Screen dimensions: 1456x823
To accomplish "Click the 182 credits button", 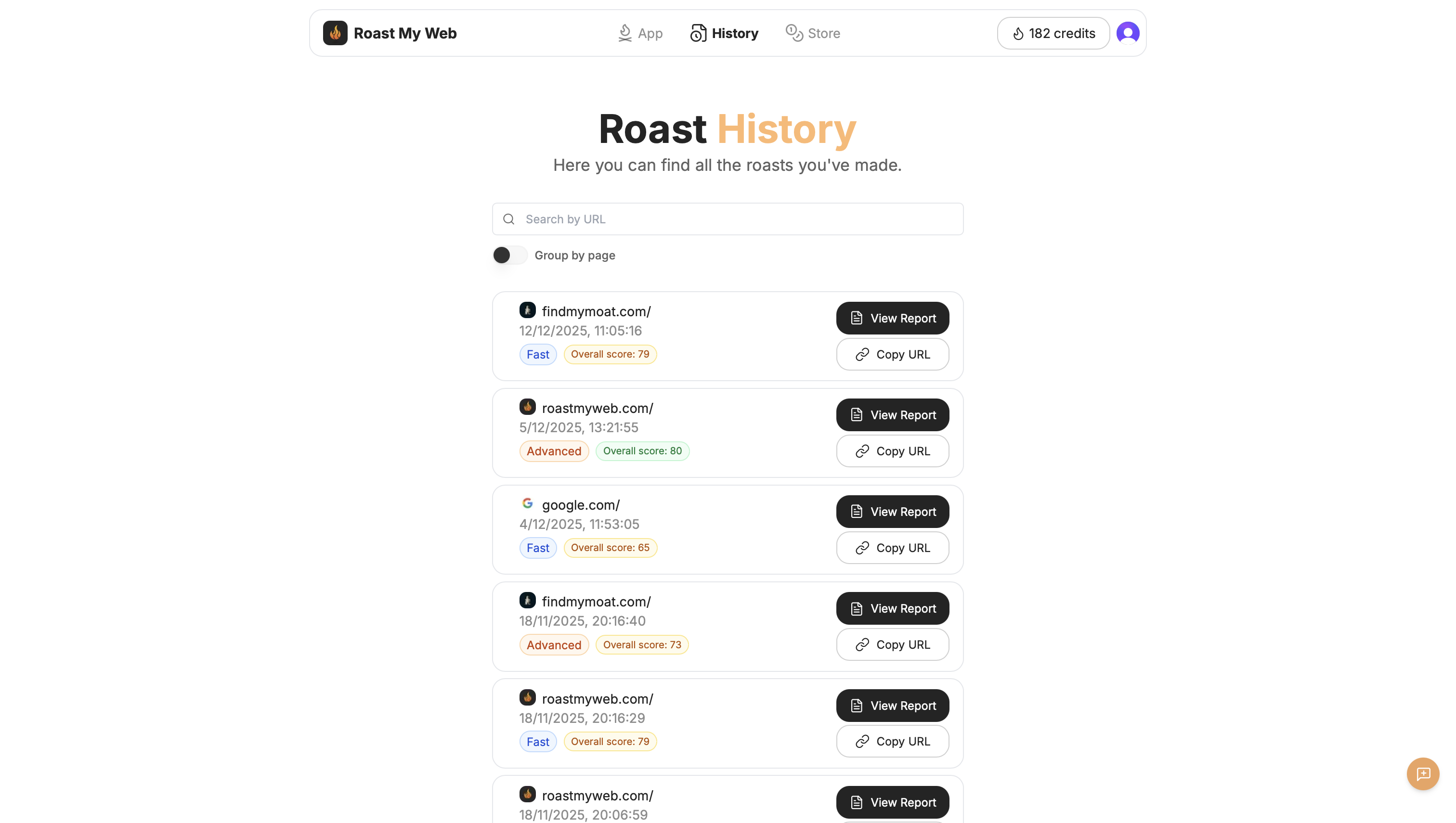I will 1053,33.
